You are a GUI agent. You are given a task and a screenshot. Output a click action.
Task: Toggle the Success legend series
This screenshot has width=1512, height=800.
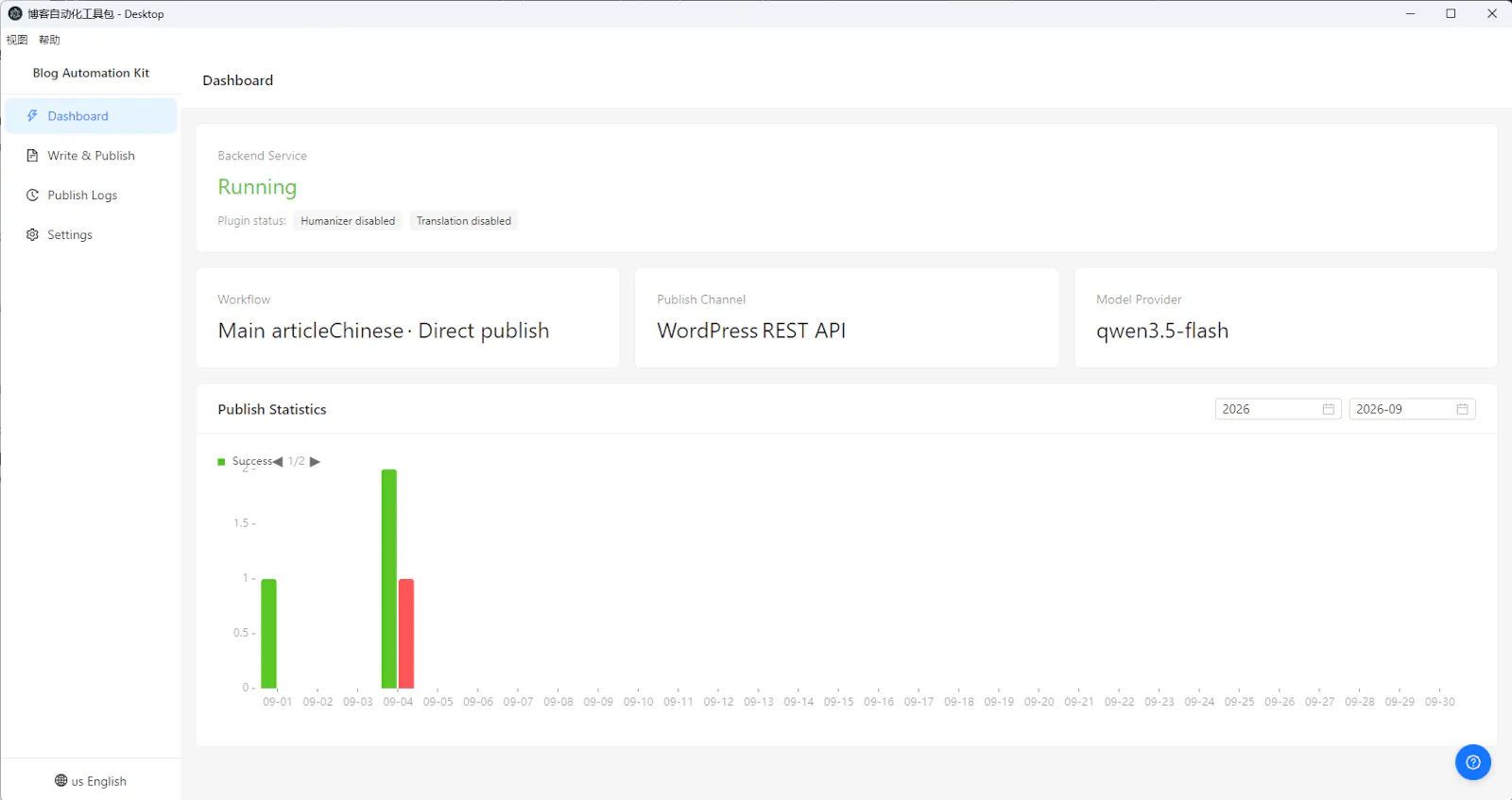click(x=245, y=462)
